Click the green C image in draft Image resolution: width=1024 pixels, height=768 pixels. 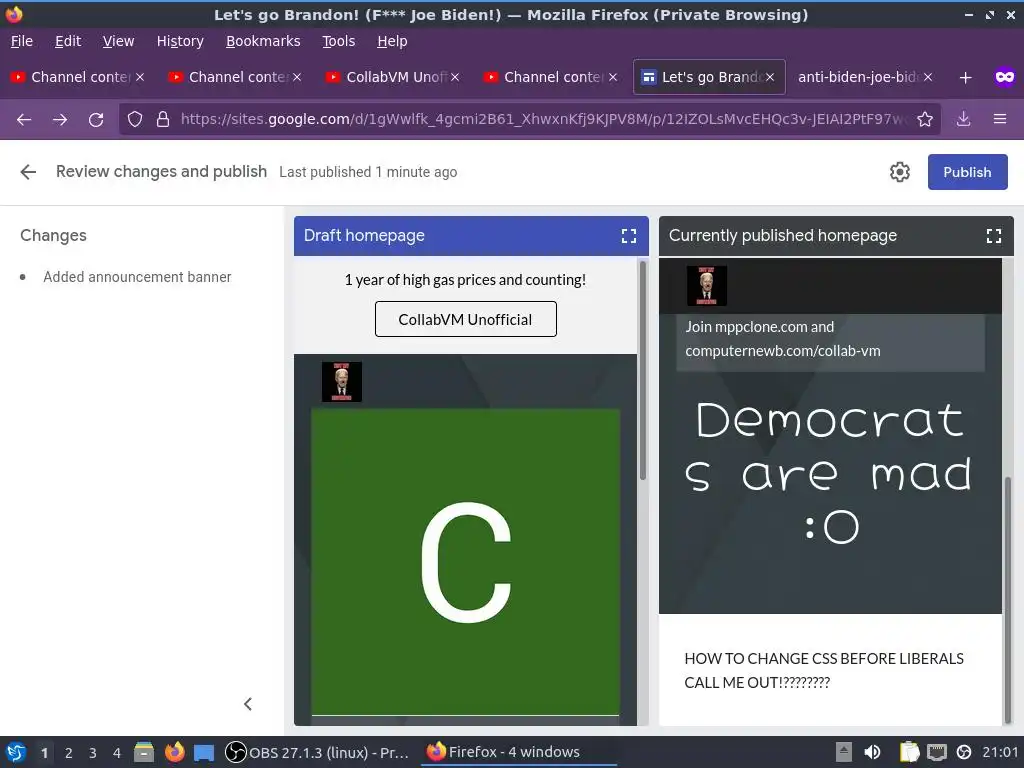pos(465,562)
